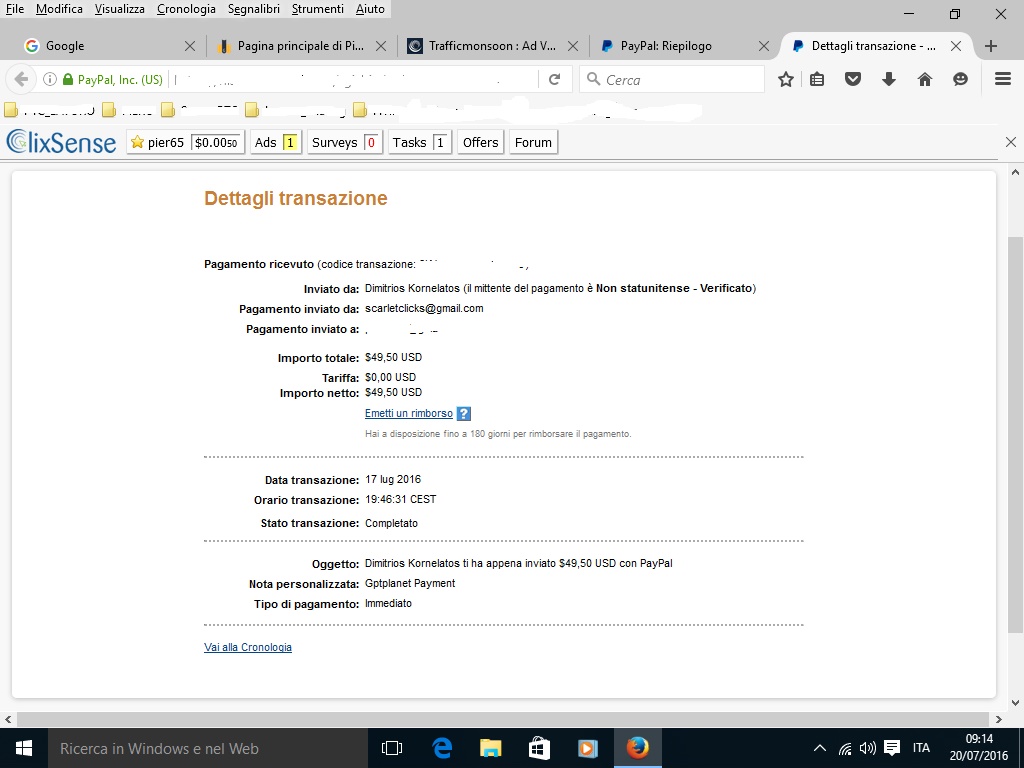Show hidden tray icons chevron

820,748
